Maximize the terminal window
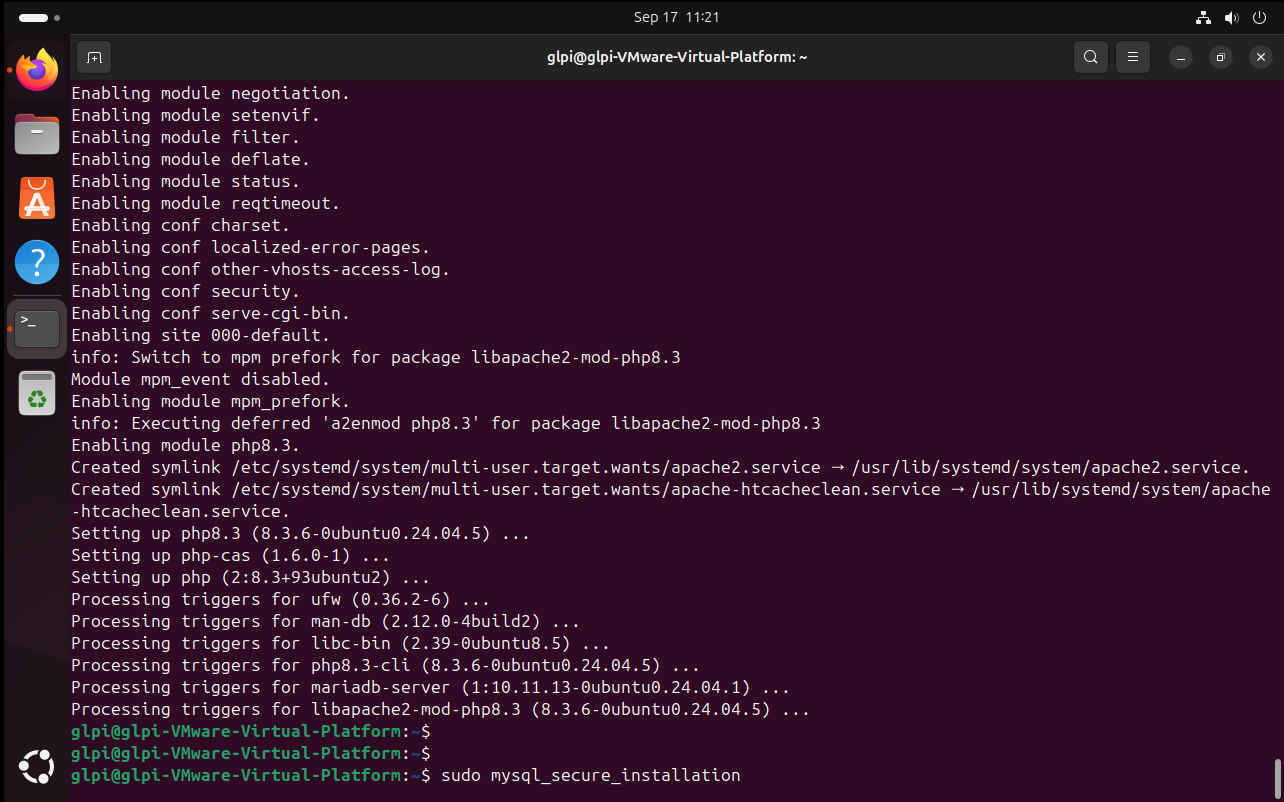Image resolution: width=1284 pixels, height=802 pixels. (x=1220, y=57)
